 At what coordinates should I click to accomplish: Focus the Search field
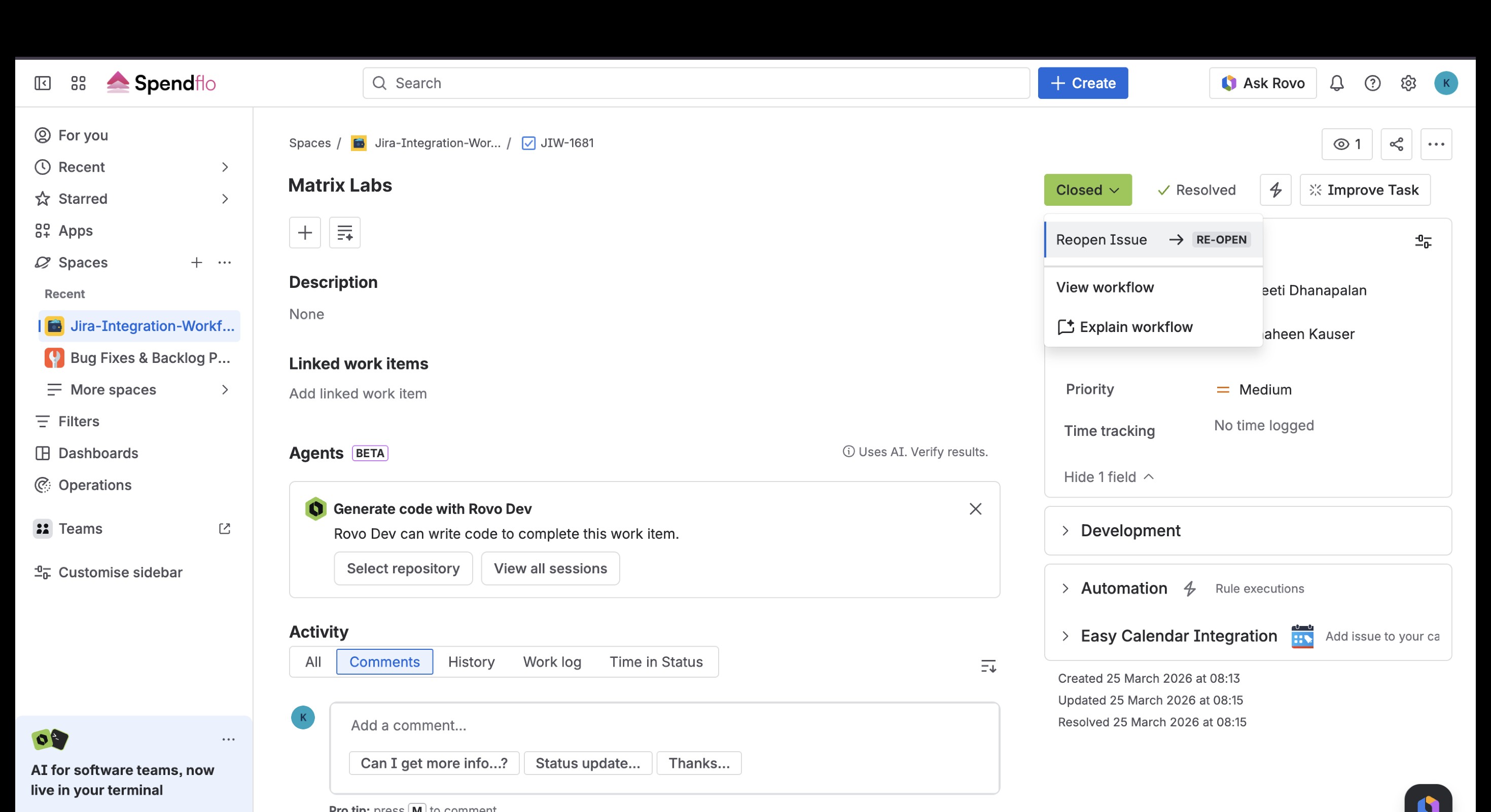coord(696,83)
